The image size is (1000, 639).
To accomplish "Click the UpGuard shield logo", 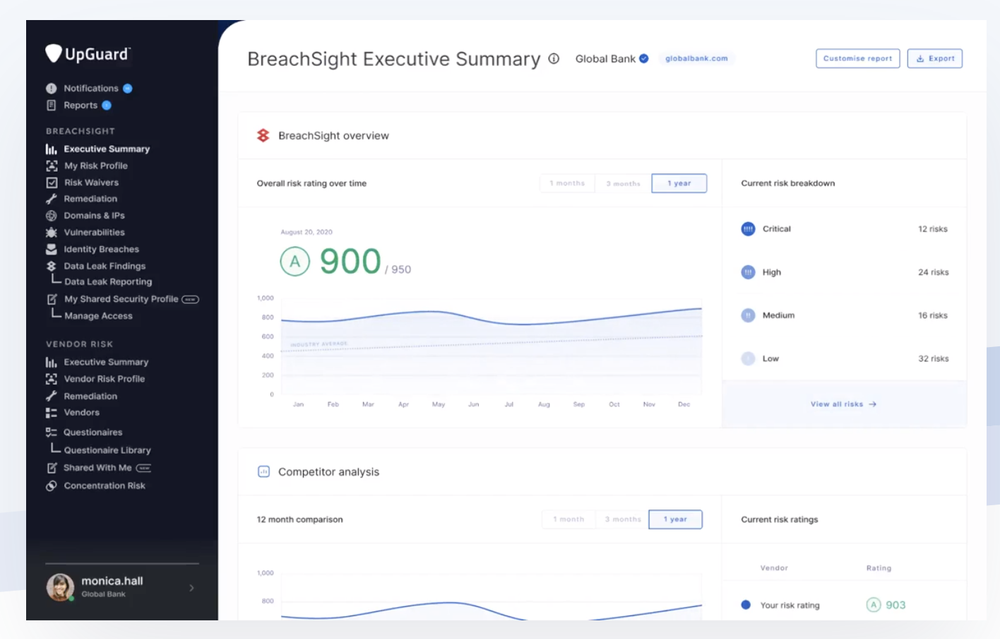I will [54, 54].
